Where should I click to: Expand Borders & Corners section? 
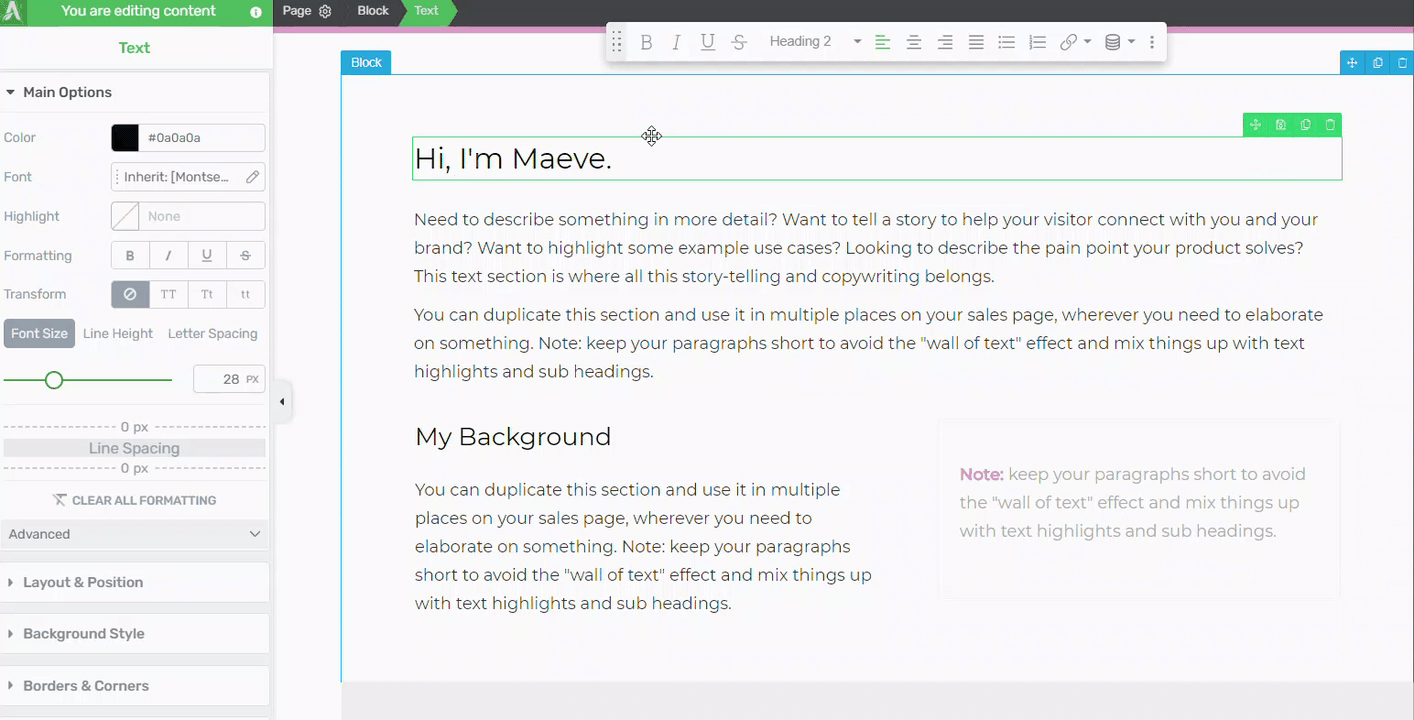134,686
